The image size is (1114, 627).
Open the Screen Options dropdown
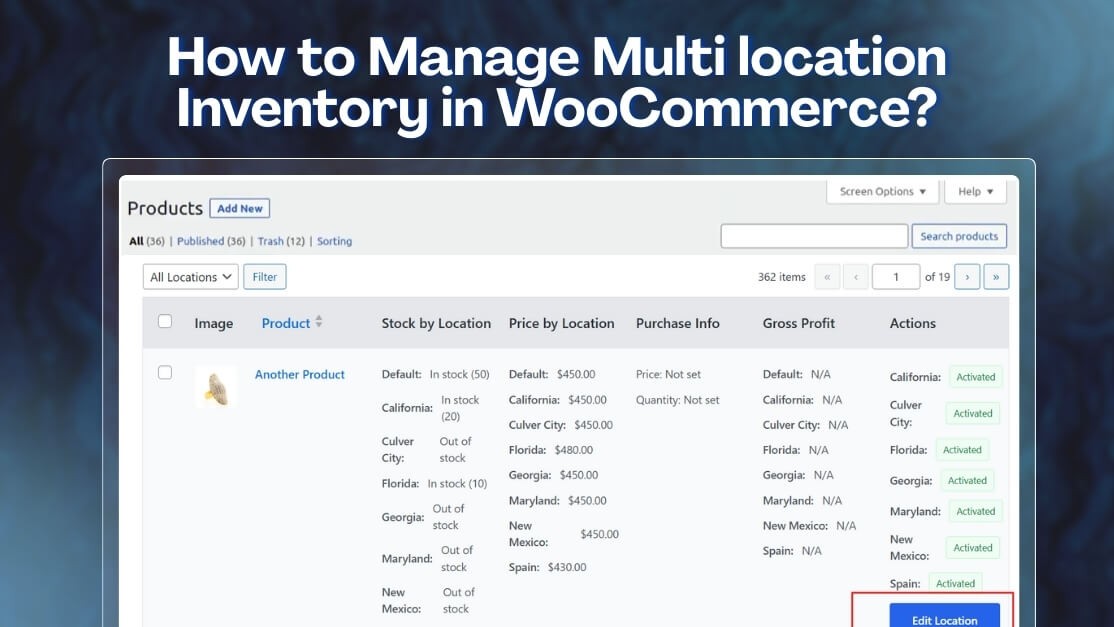tap(882, 191)
